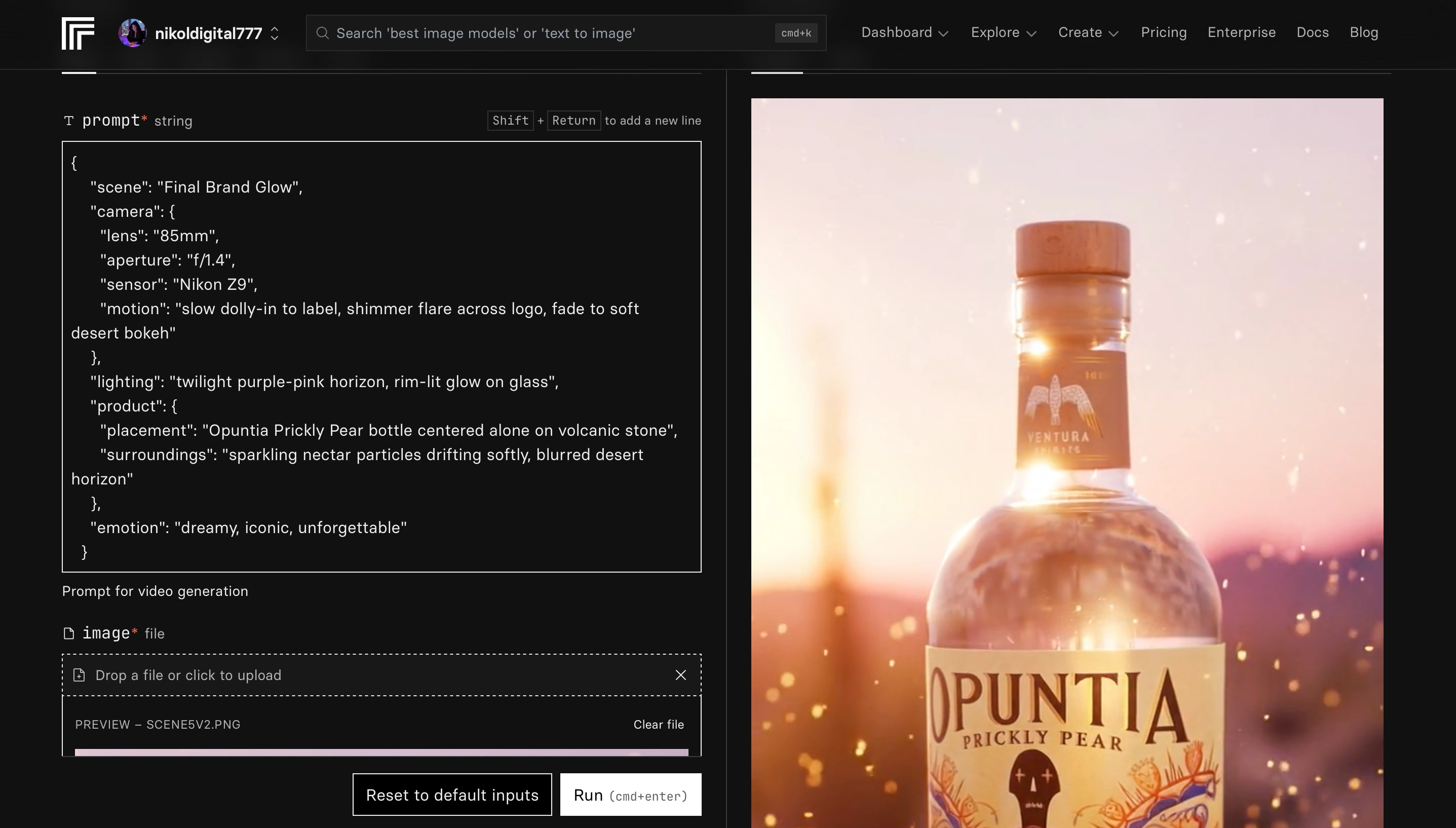1456x828 pixels.
Task: Remove the uploaded file with X icon
Action: (x=680, y=675)
